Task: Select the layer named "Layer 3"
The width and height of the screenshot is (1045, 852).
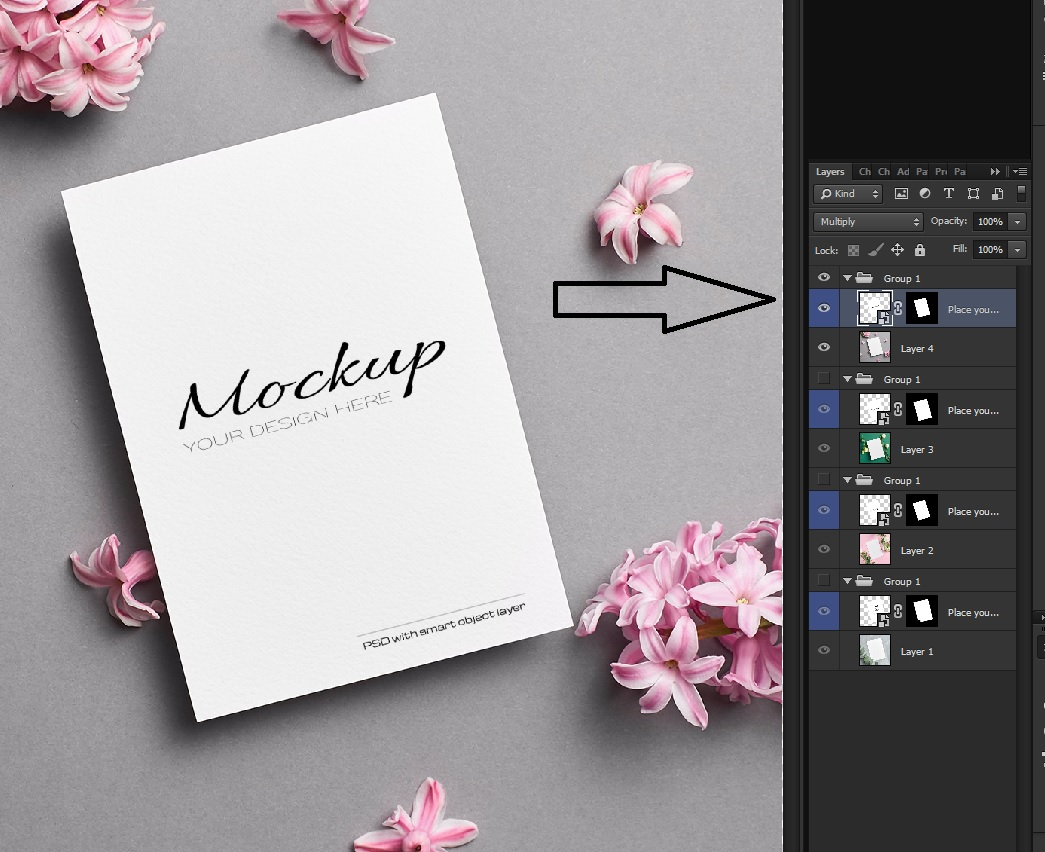Action: (917, 449)
